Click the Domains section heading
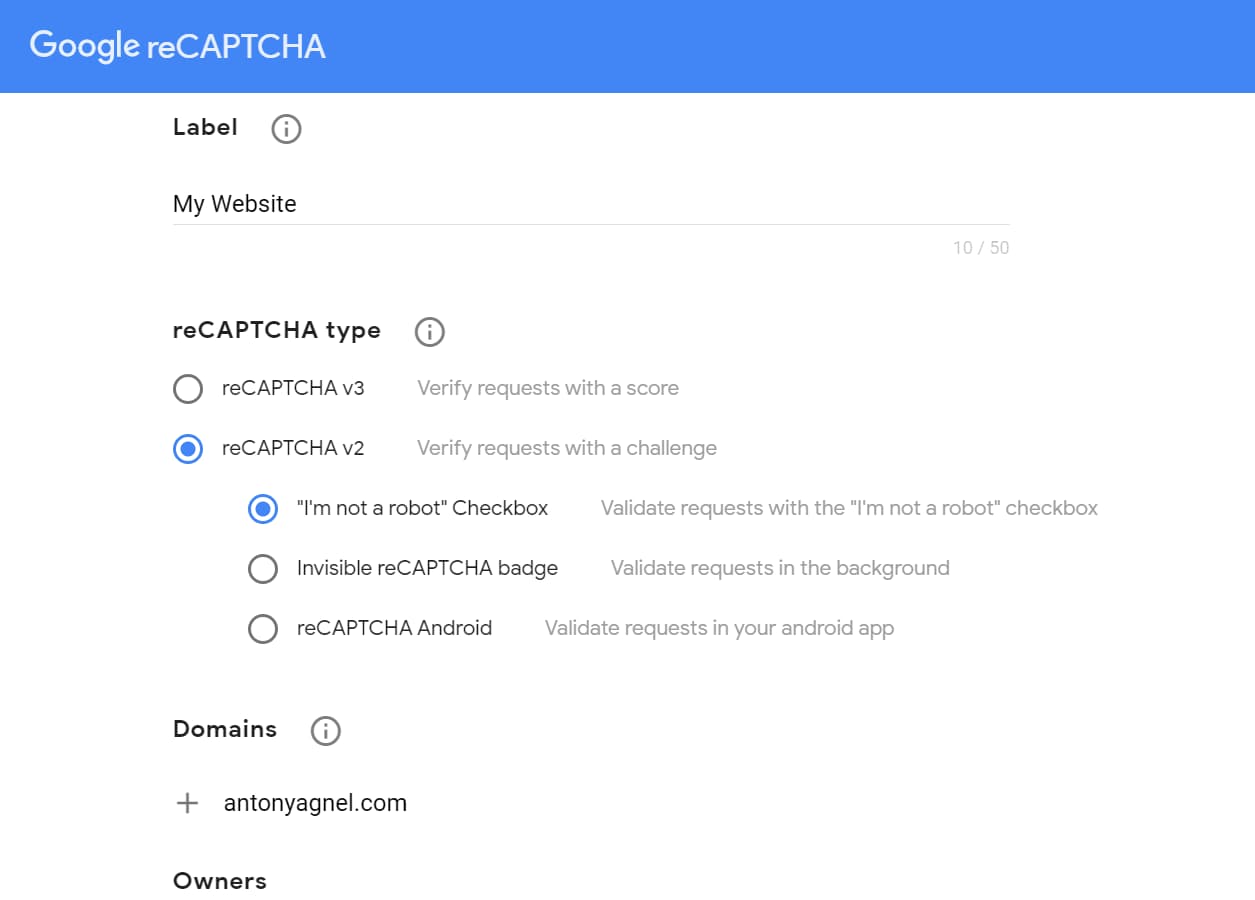Image resolution: width=1255 pixels, height=900 pixels. pyautogui.click(x=225, y=729)
